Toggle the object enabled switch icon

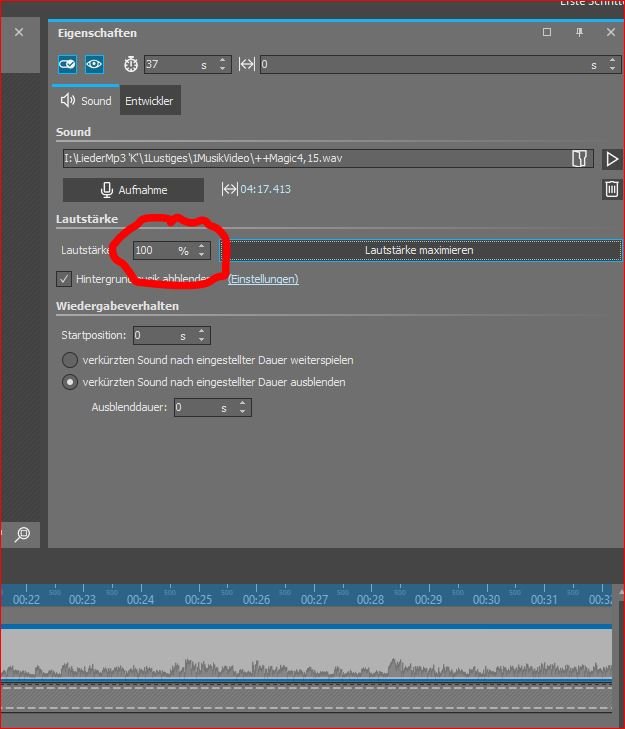point(67,64)
